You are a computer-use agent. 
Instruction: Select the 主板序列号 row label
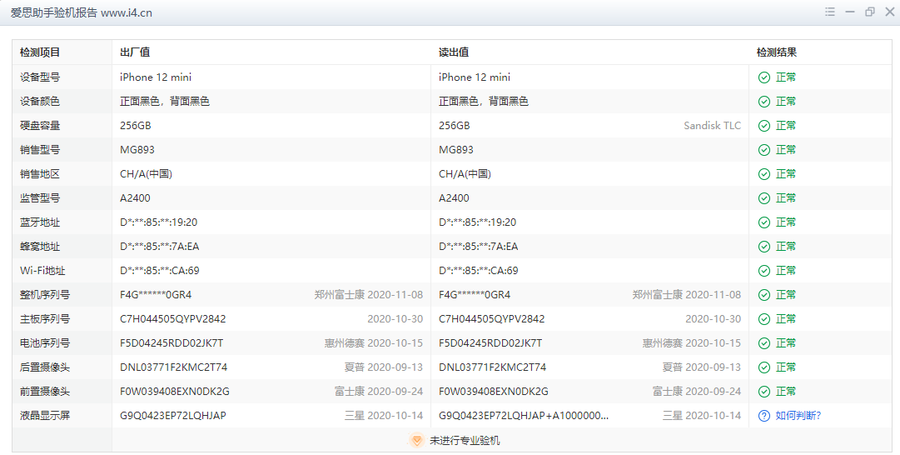[45, 318]
